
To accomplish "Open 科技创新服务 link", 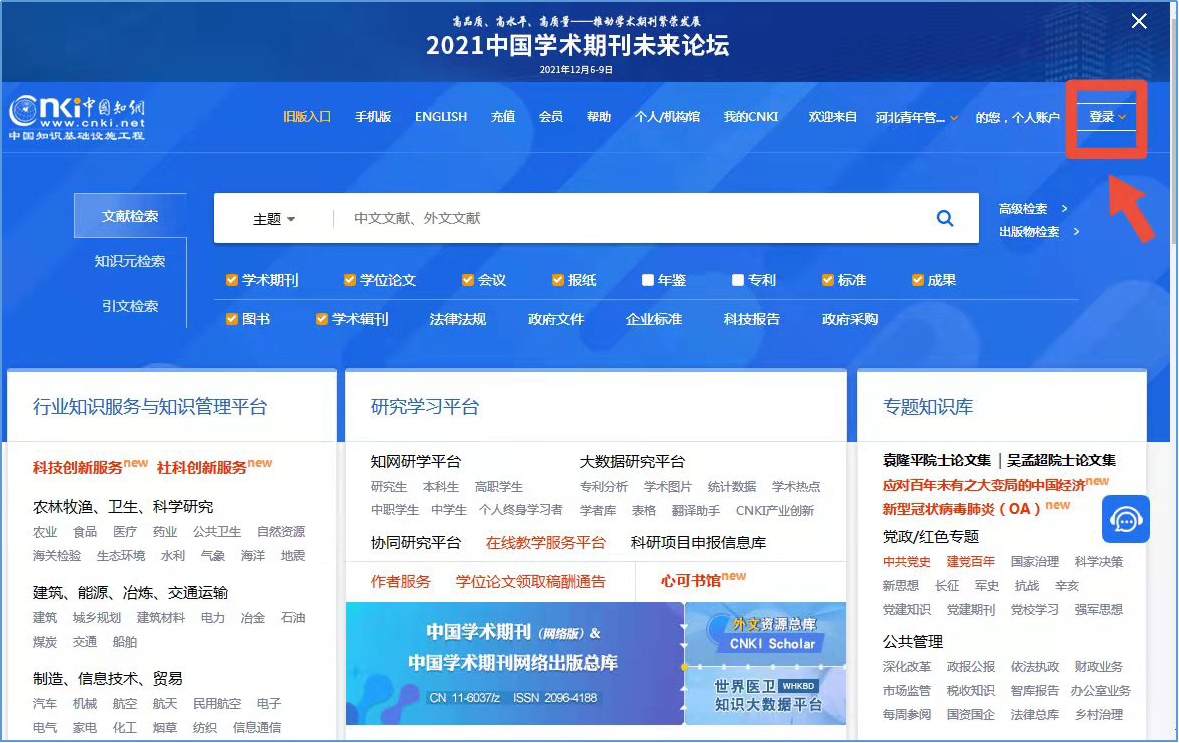I will [77, 467].
